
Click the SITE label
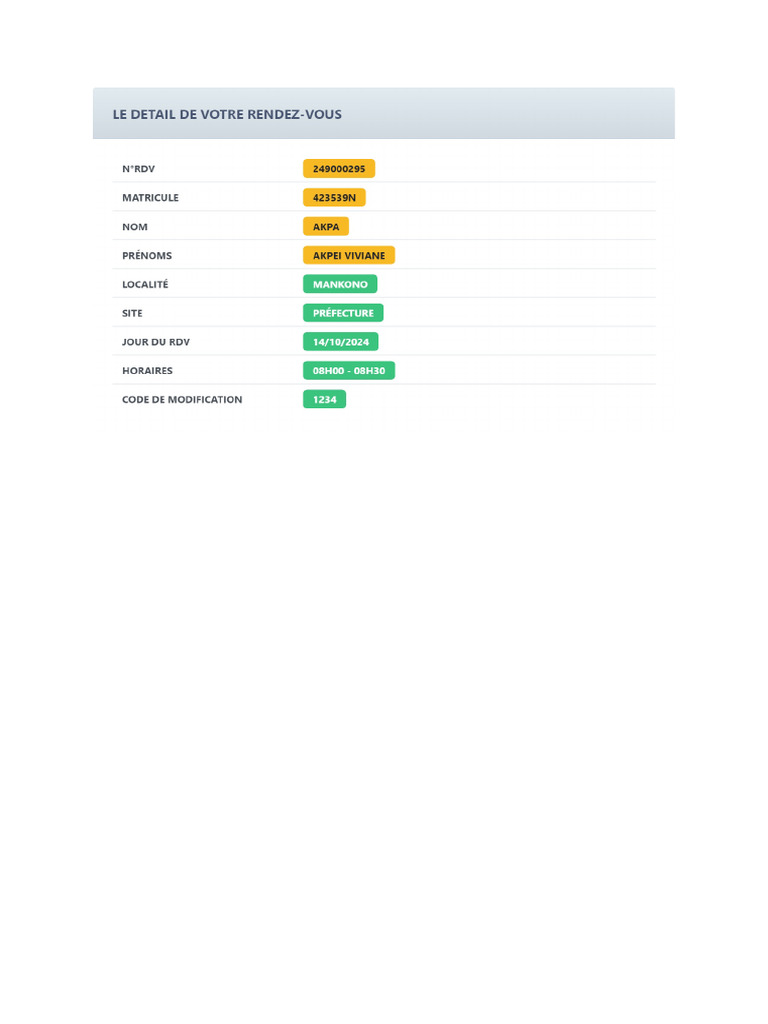coord(132,313)
